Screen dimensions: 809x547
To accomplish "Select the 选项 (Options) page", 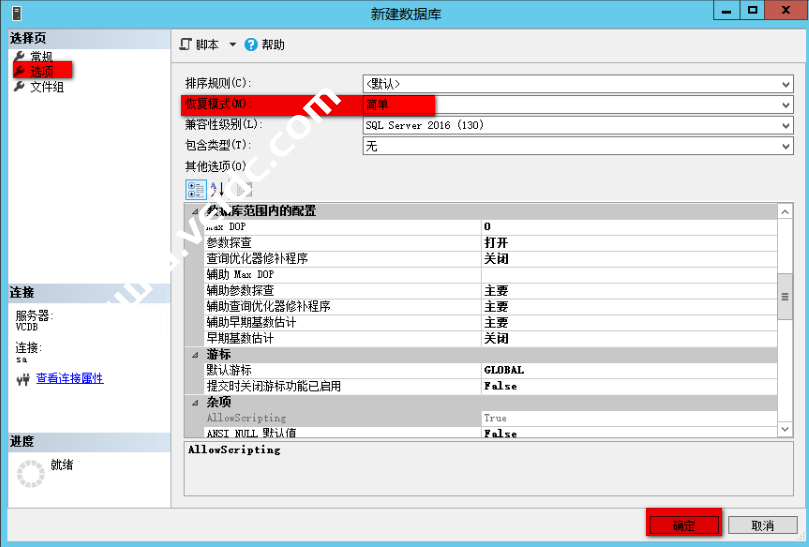I will (41, 71).
